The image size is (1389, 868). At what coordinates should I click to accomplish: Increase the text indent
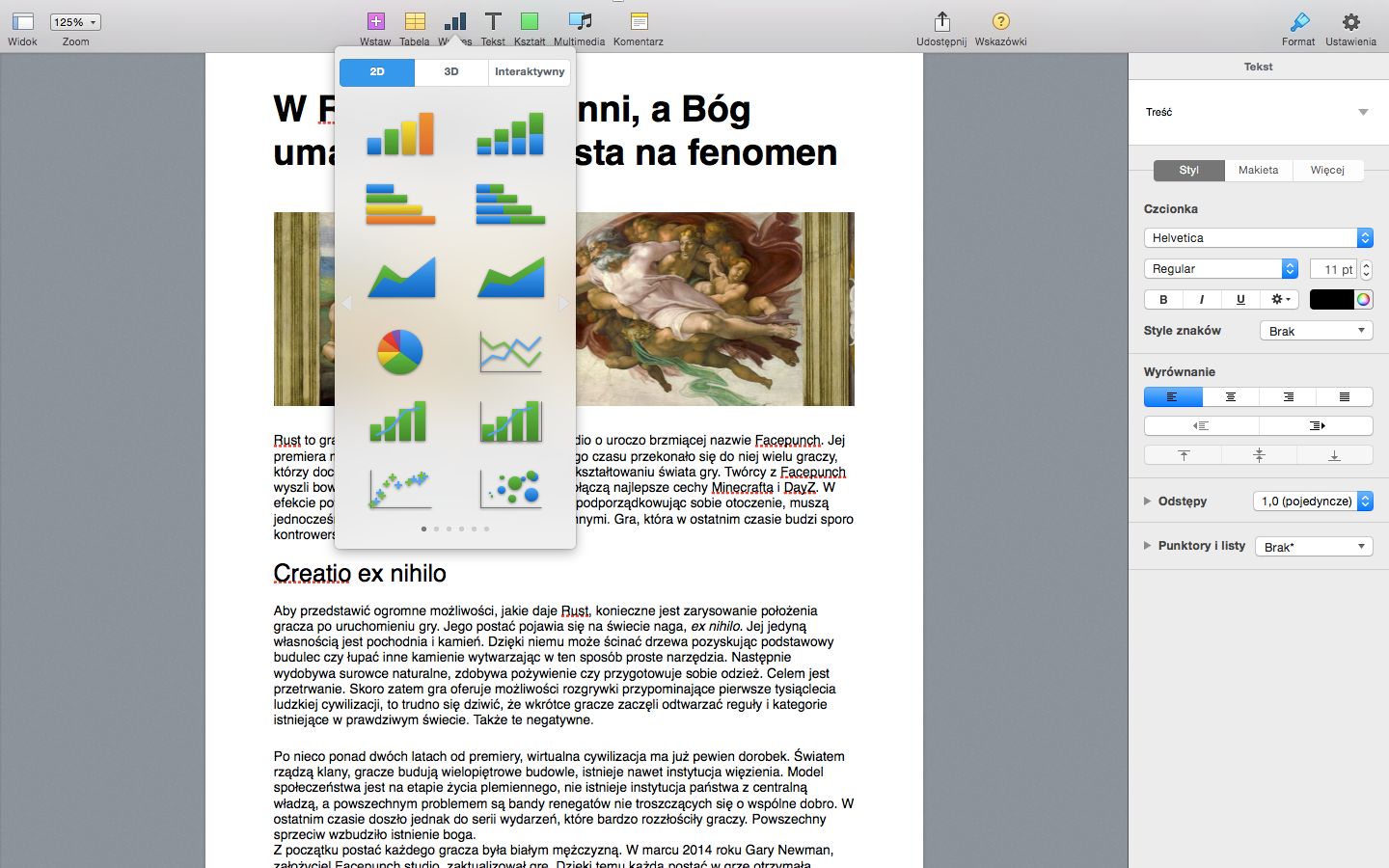[x=1316, y=425]
